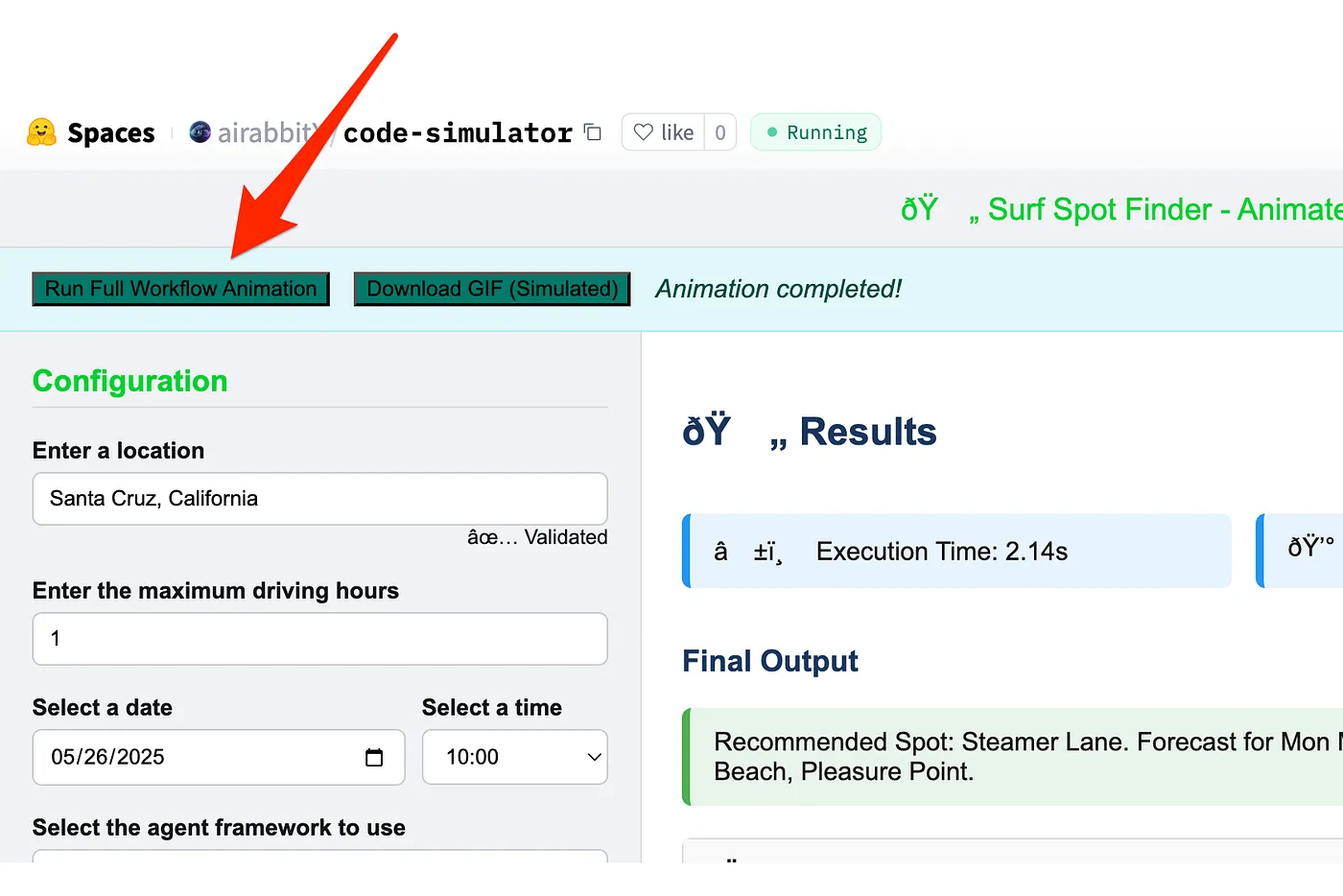Open the agent framework dropdown

(320, 856)
